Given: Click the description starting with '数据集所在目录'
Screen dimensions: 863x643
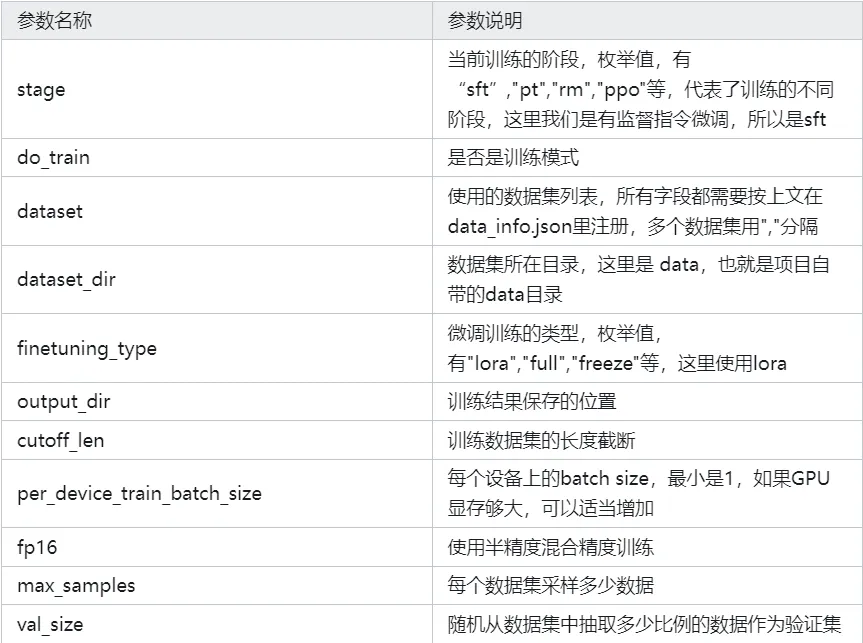Looking at the screenshot, I should [x=648, y=280].
